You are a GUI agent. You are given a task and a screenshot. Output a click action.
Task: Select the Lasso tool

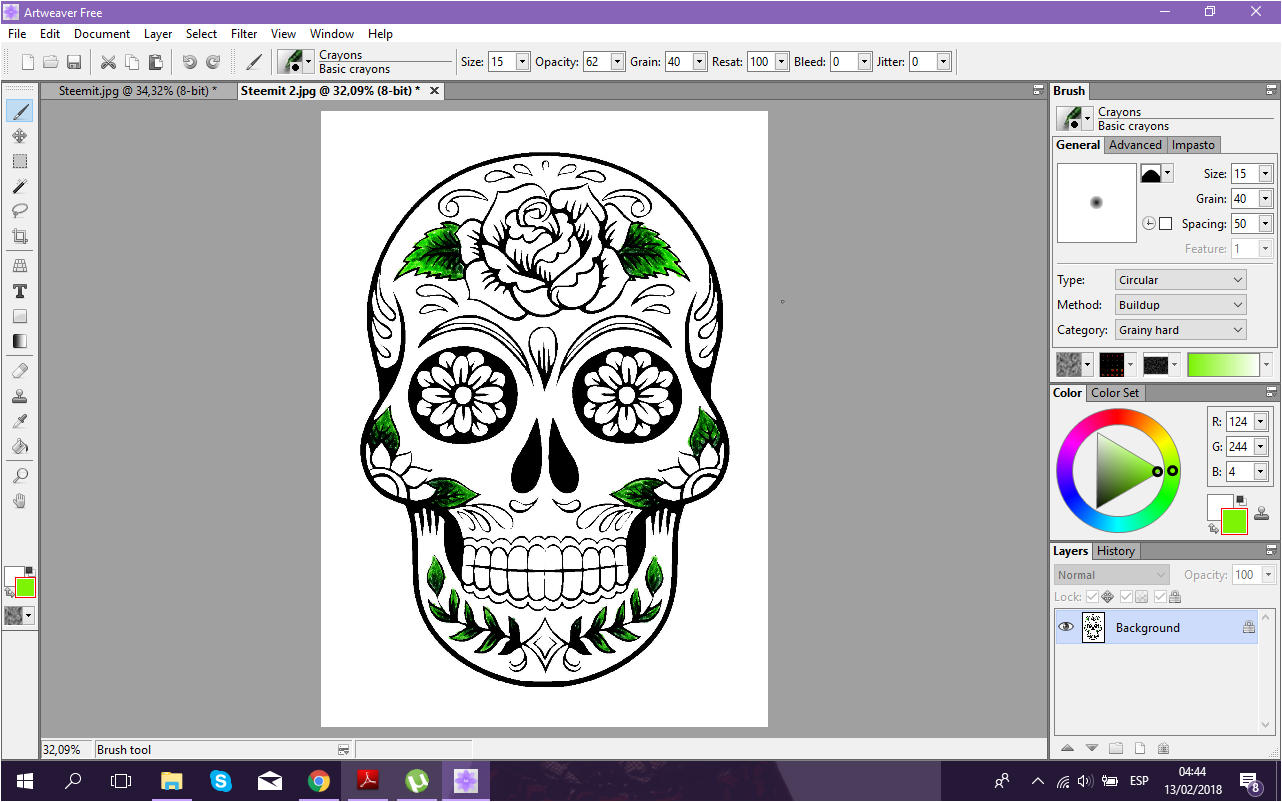[x=19, y=211]
